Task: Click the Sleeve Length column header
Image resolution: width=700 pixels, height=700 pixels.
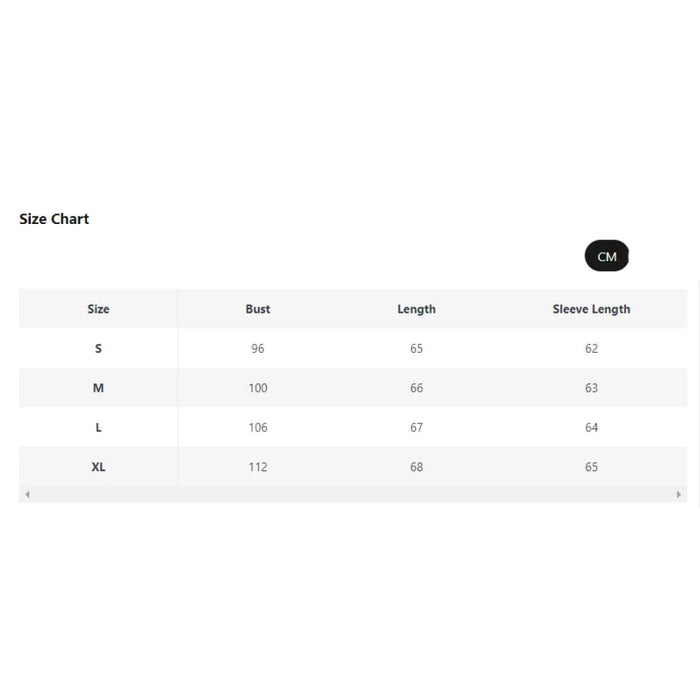Action: [591, 309]
